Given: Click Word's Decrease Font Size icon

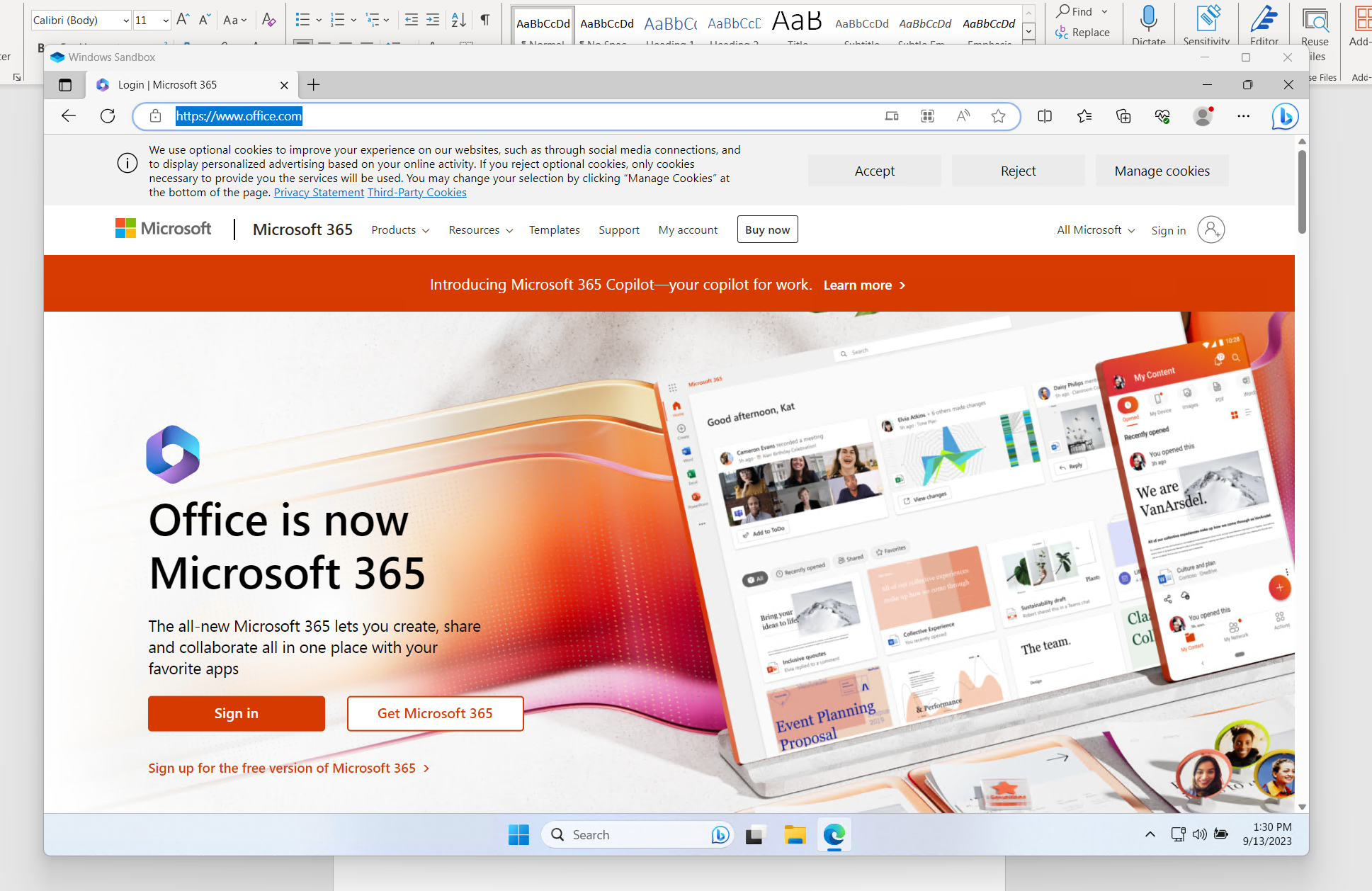Looking at the screenshot, I should [205, 20].
